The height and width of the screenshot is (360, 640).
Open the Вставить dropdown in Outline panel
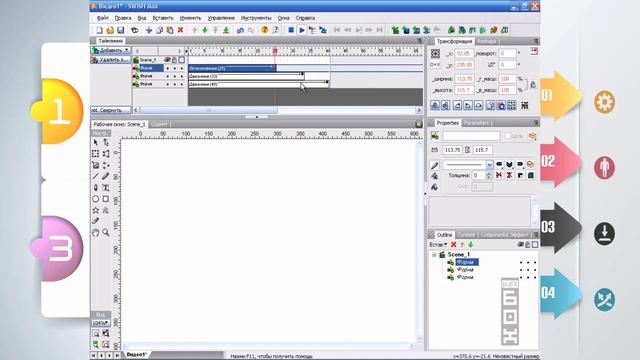tap(438, 244)
